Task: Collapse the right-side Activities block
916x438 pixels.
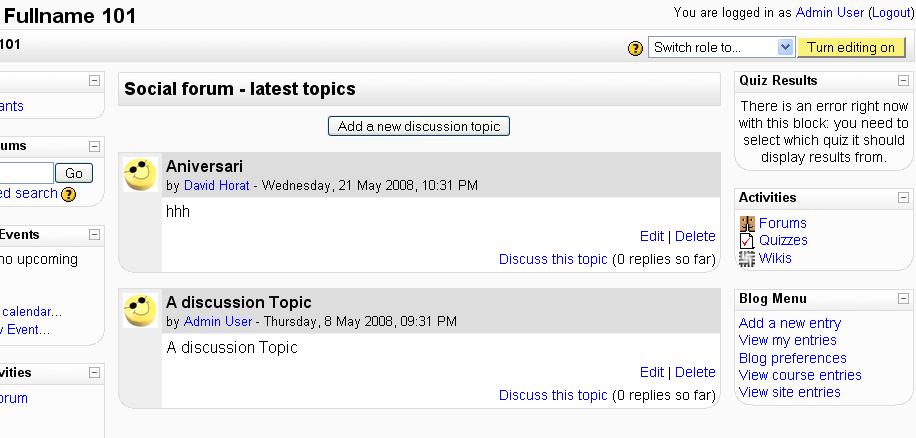Action: (903, 198)
